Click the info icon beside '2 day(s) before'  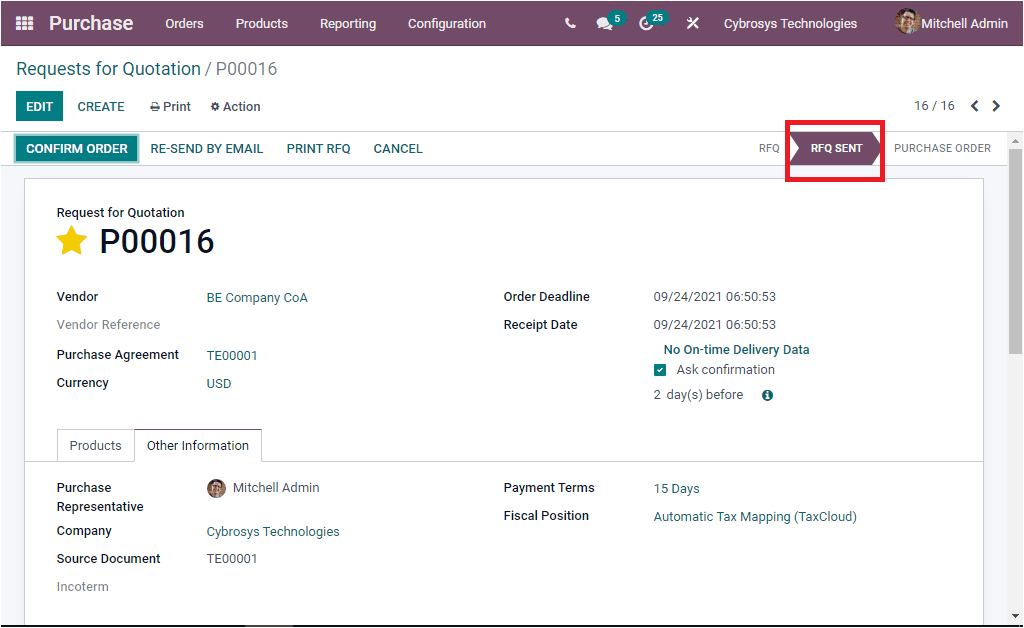coord(766,394)
